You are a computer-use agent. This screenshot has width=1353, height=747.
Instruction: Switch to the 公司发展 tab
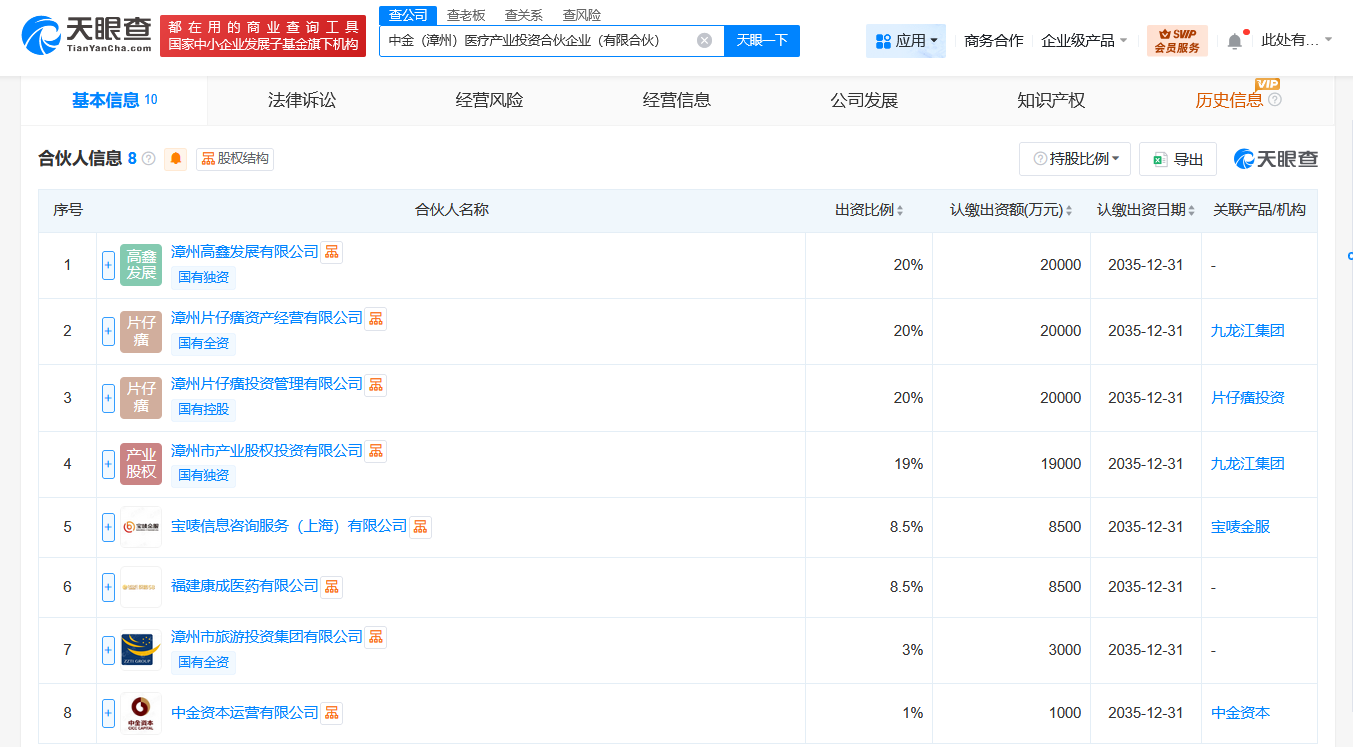click(863, 100)
